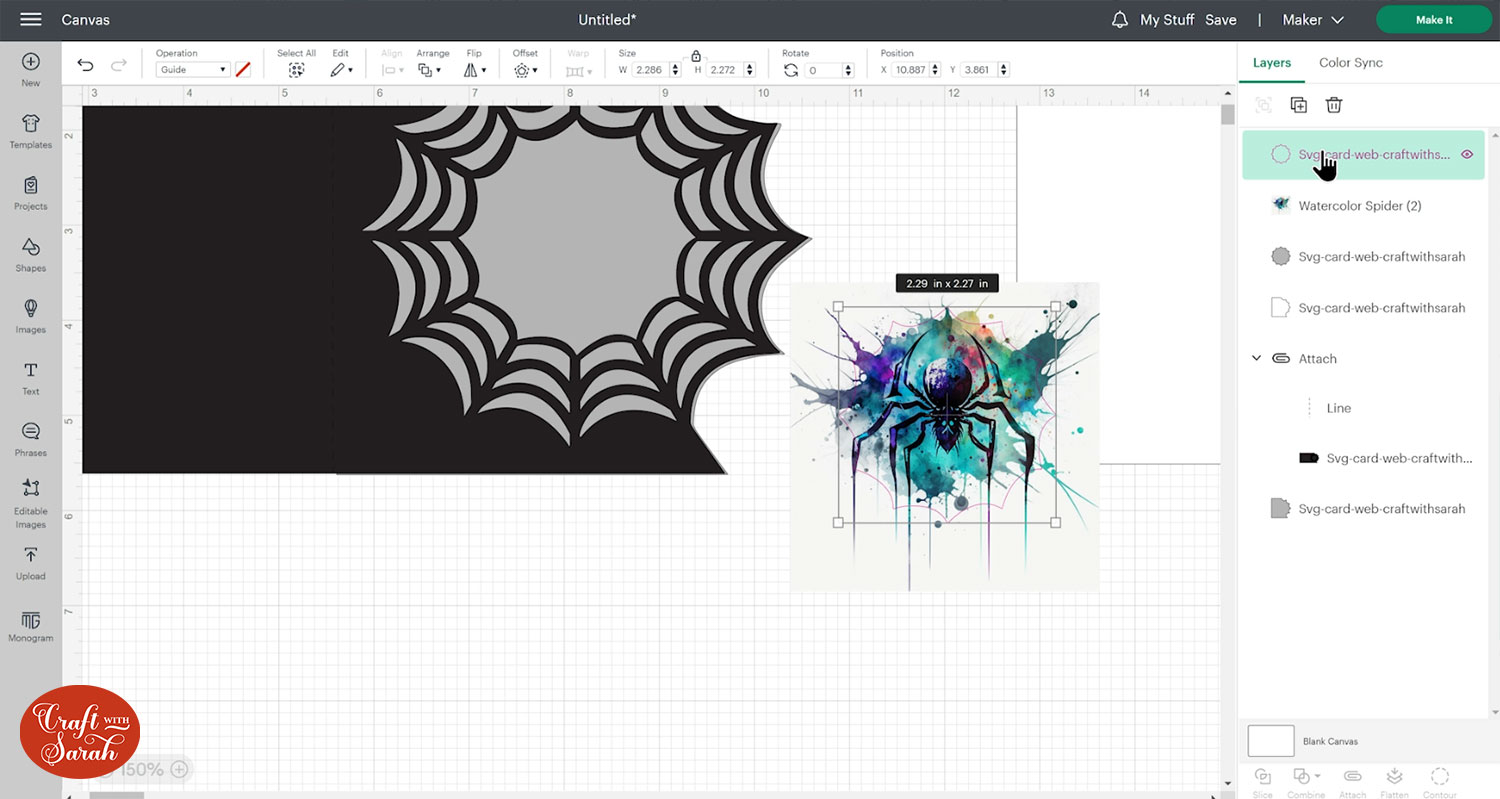Click the Upload icon
This screenshot has height=799, width=1500.
click(x=30, y=561)
